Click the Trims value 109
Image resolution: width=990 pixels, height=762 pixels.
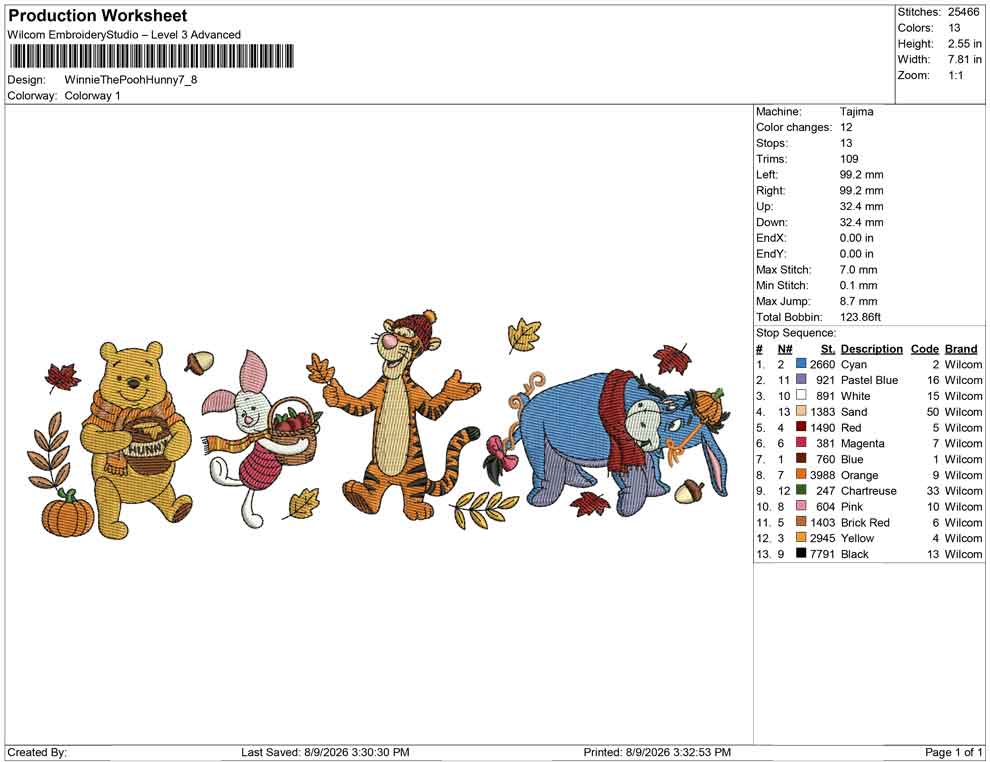coord(849,158)
